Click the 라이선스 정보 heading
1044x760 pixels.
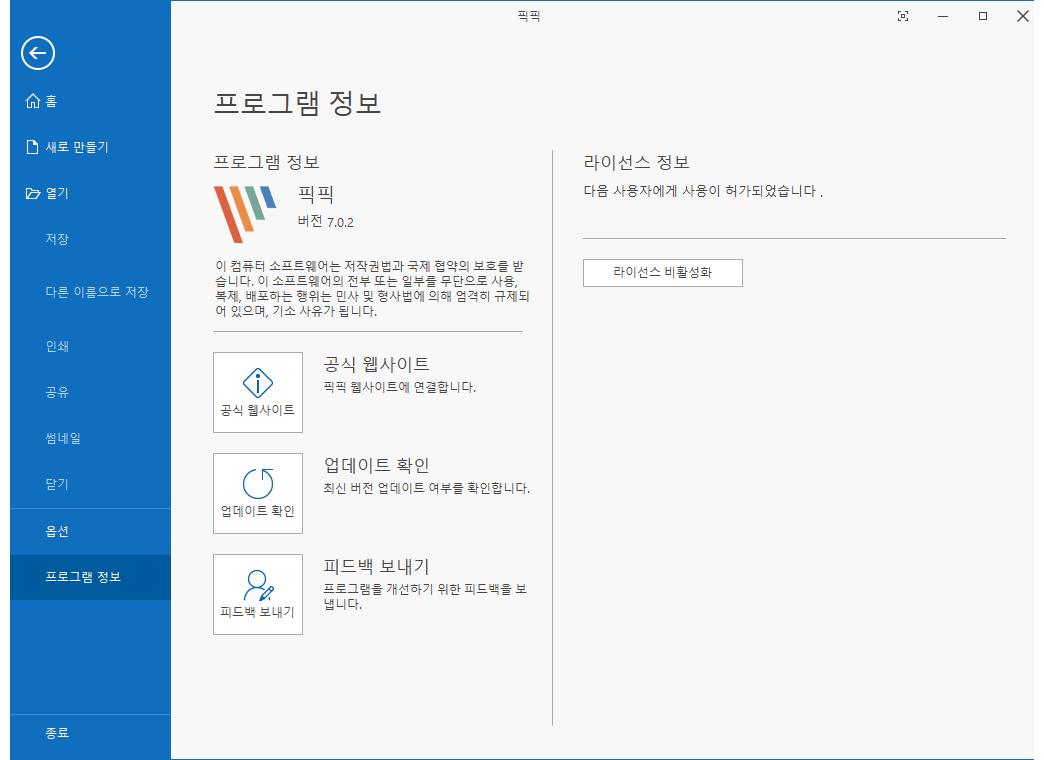[x=636, y=163]
